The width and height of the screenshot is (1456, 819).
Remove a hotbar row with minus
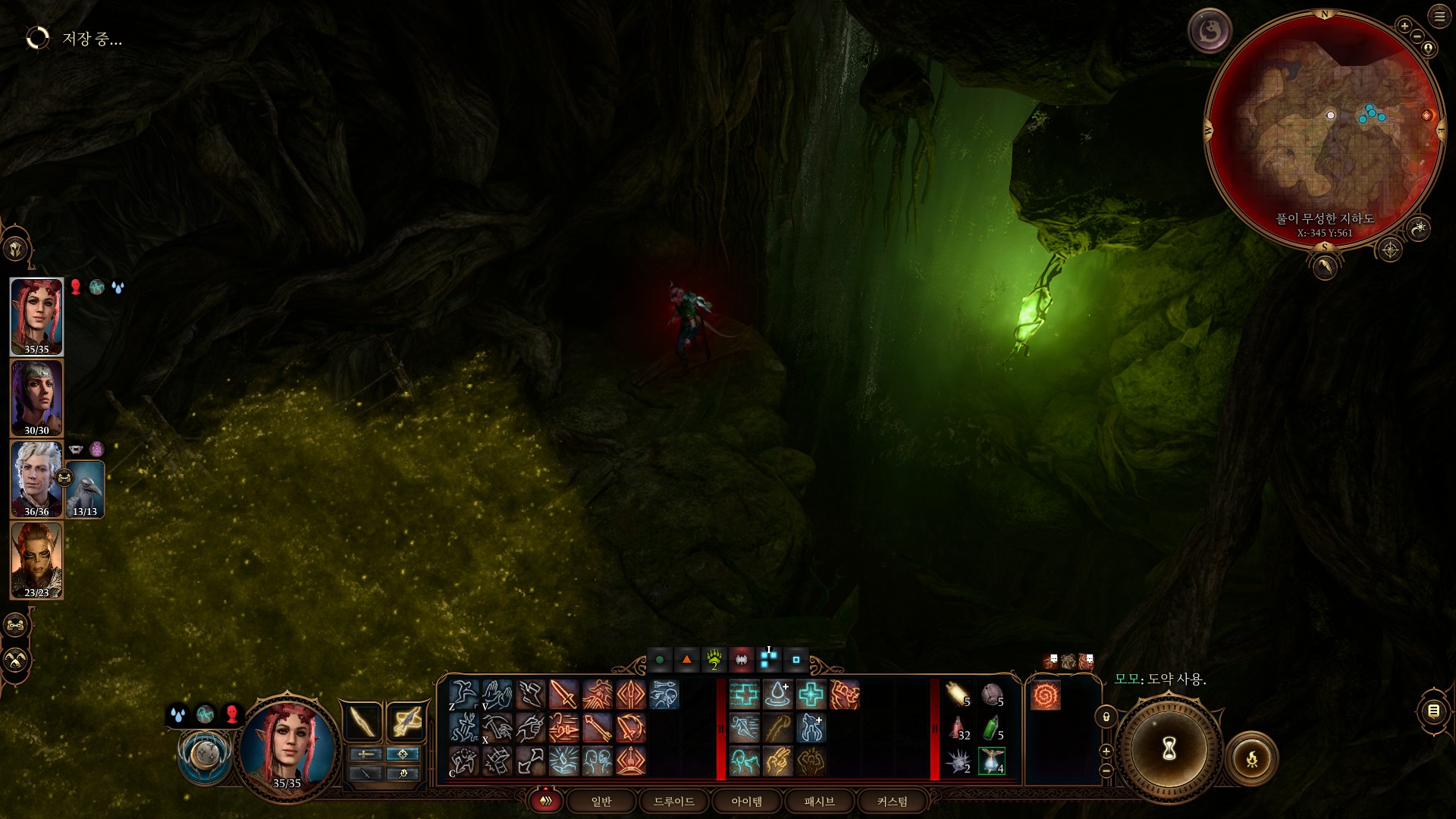[1106, 770]
